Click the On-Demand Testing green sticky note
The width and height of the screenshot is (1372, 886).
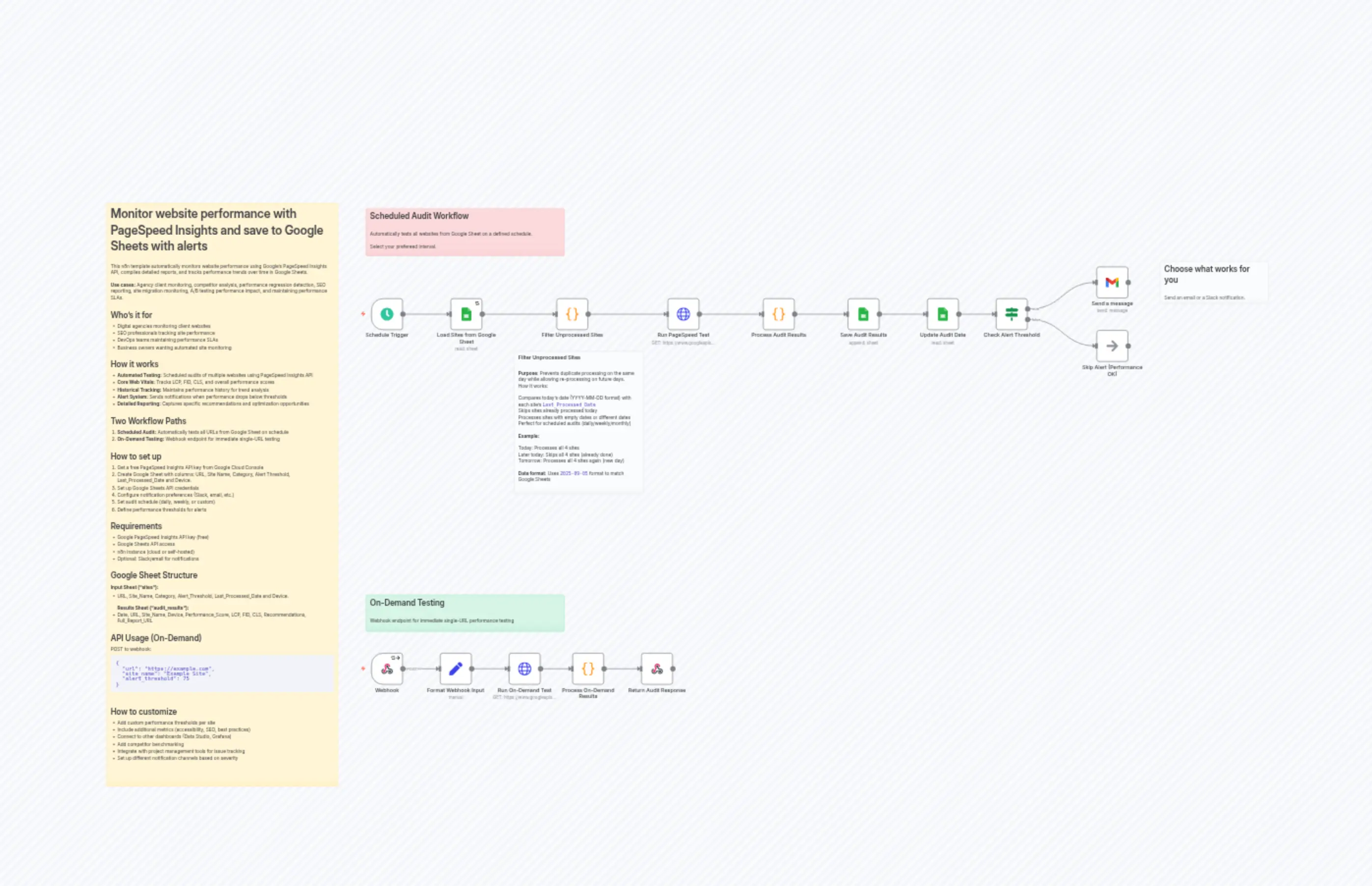click(465, 612)
